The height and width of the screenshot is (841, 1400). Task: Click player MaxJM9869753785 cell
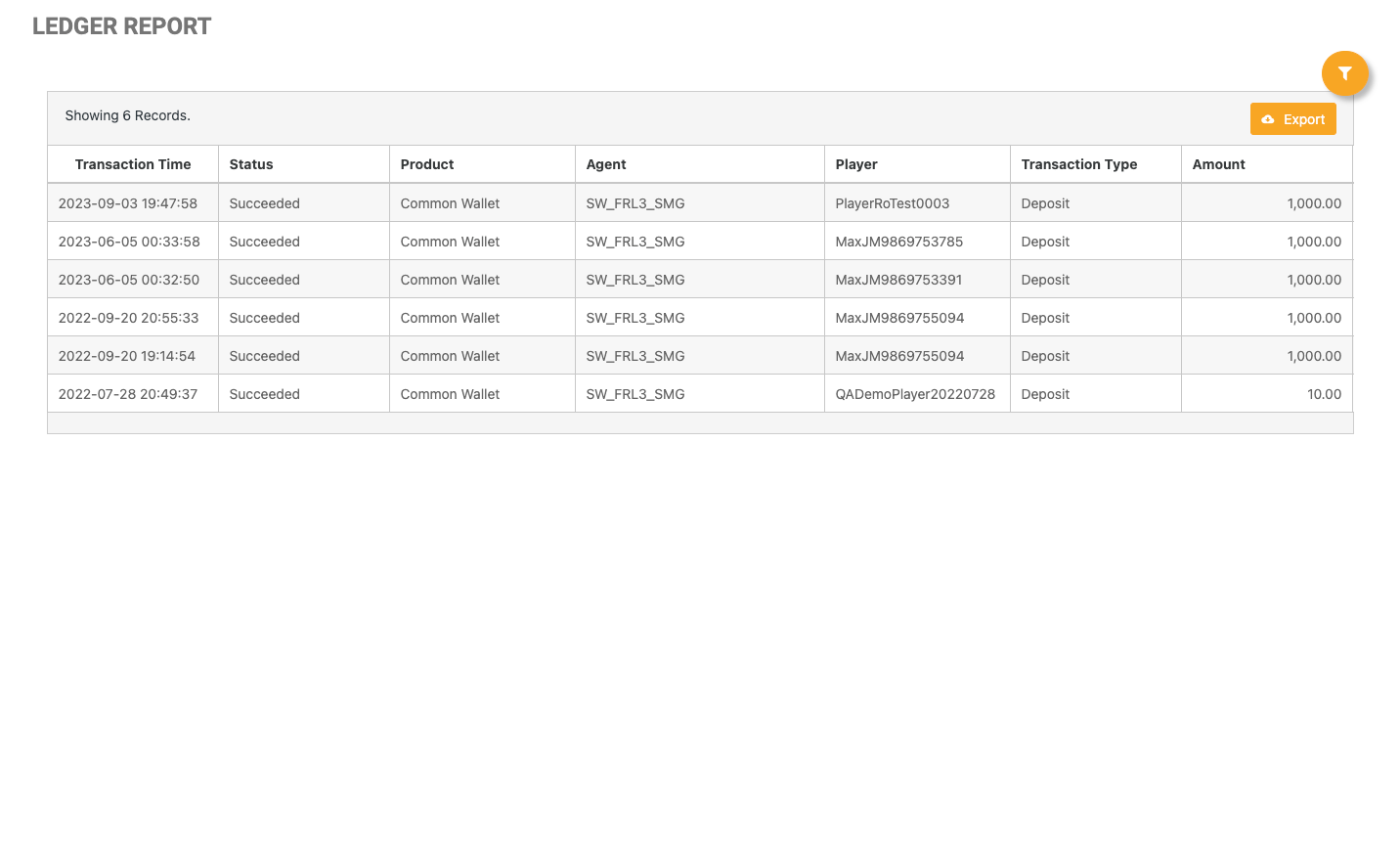[x=898, y=242]
